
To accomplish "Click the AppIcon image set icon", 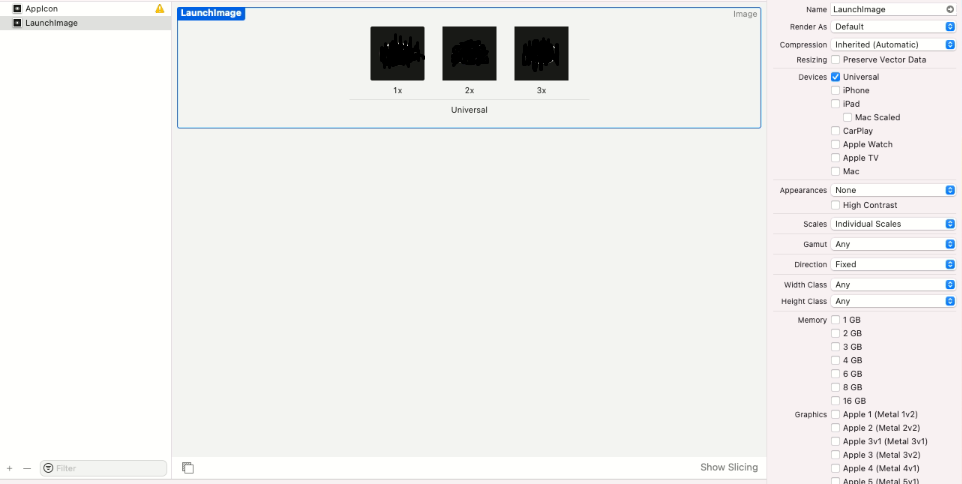I will tap(17, 9).
